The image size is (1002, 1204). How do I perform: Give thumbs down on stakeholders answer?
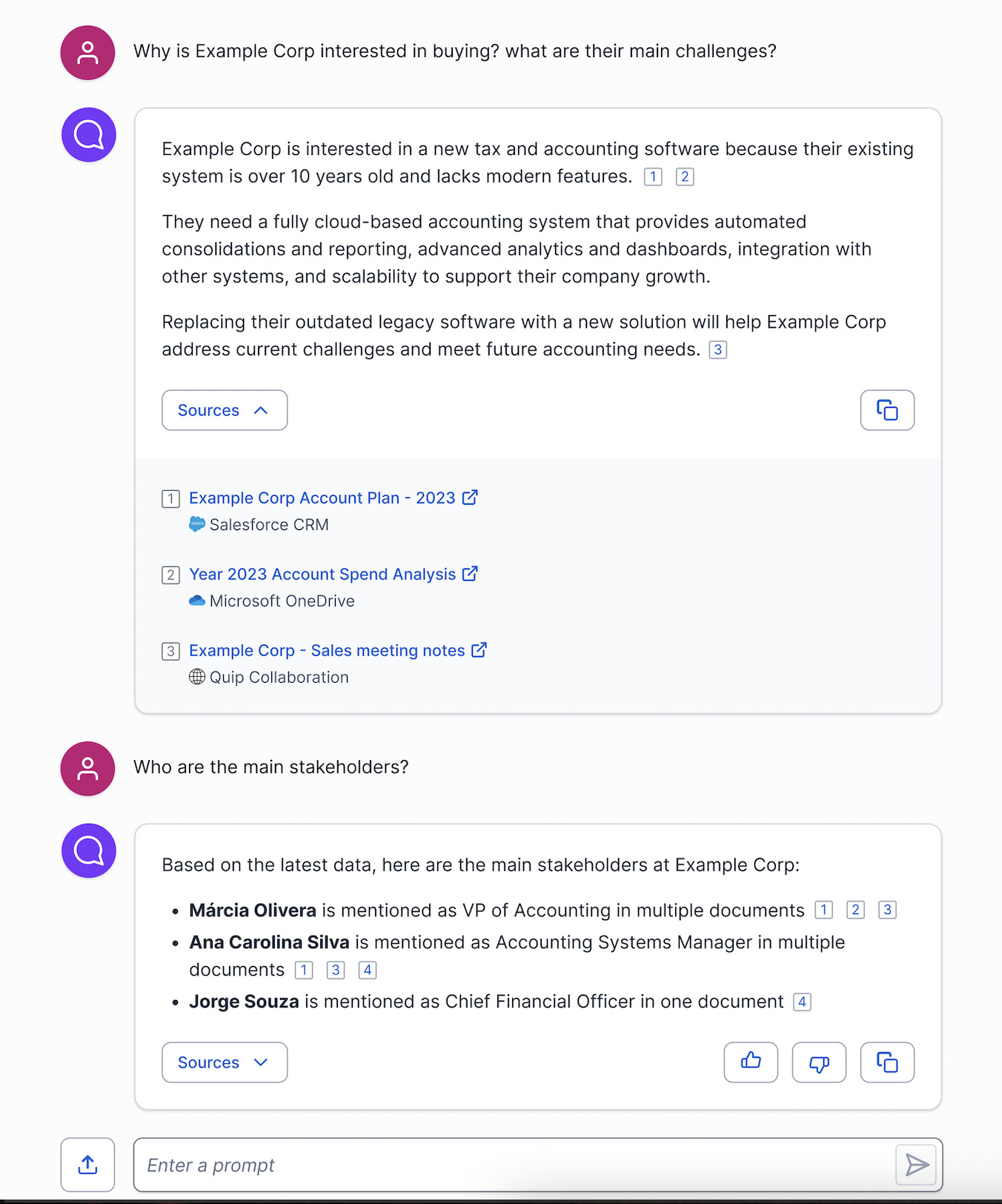[x=819, y=1062]
